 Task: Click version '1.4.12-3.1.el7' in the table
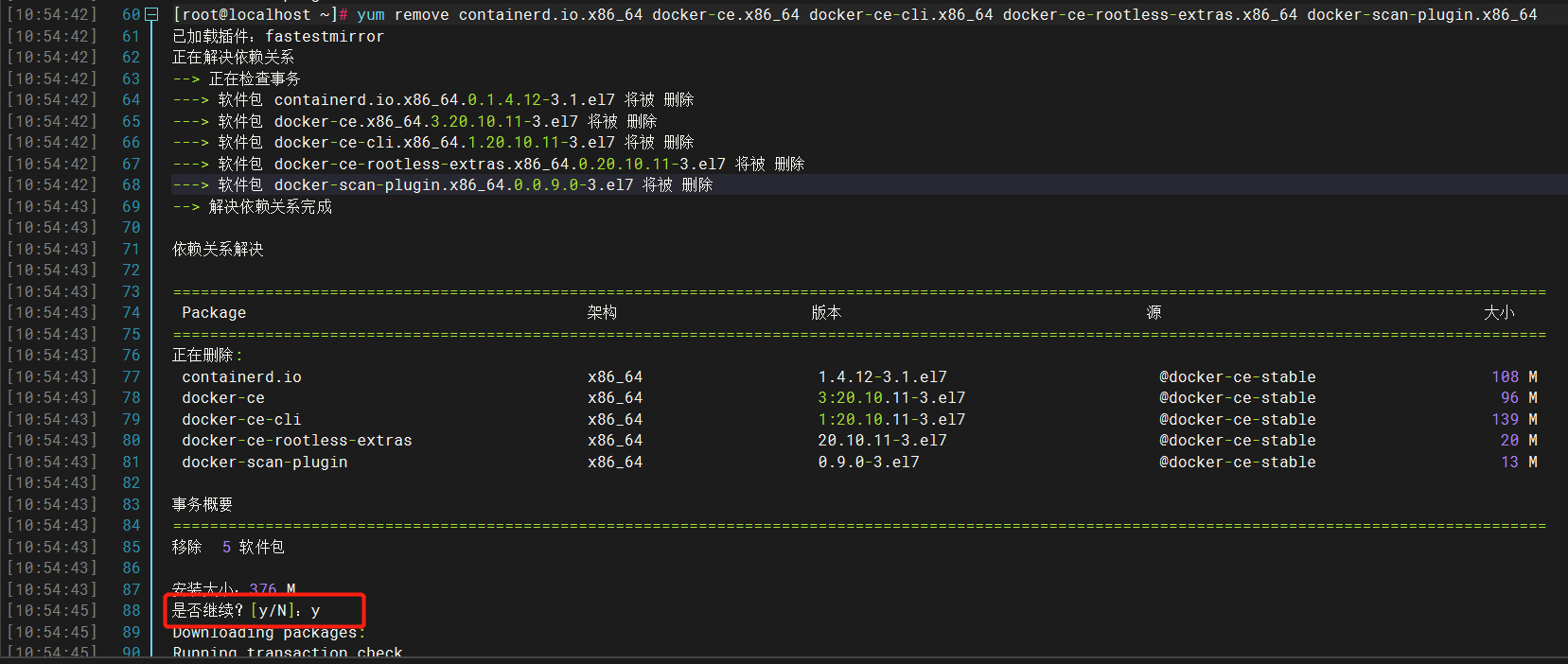pos(882,376)
